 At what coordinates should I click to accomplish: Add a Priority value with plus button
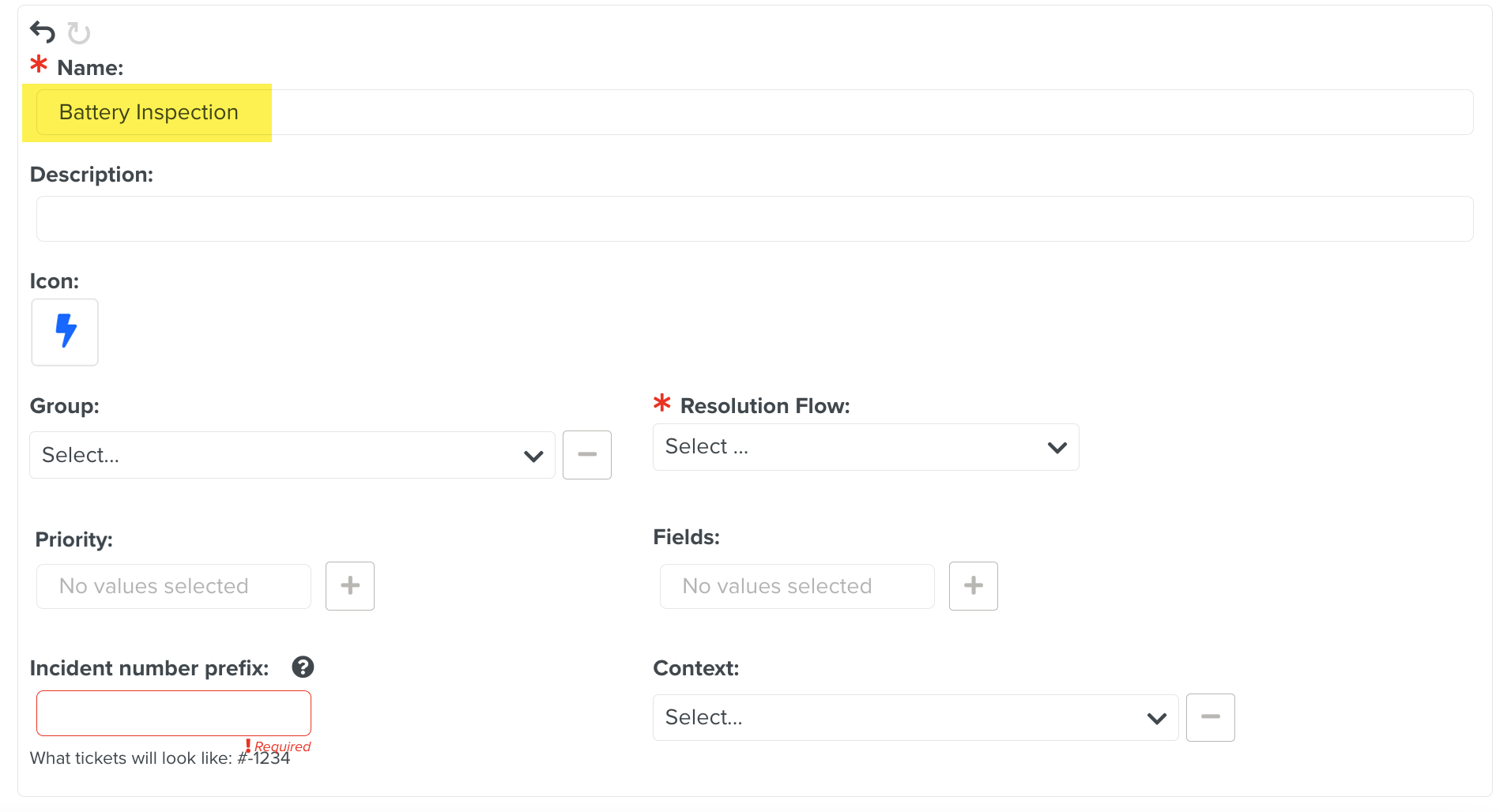pyautogui.click(x=350, y=586)
